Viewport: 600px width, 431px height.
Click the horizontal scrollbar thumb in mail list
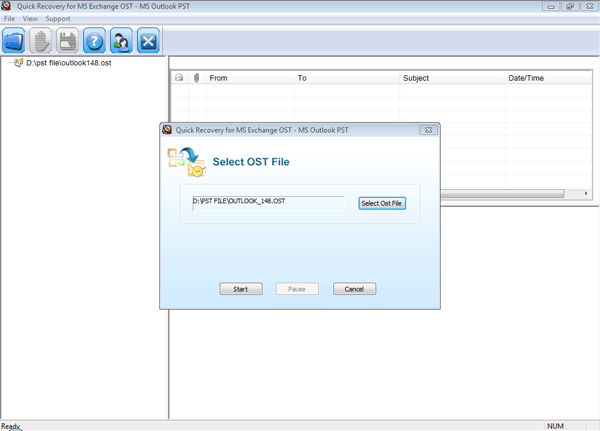tap(502, 194)
